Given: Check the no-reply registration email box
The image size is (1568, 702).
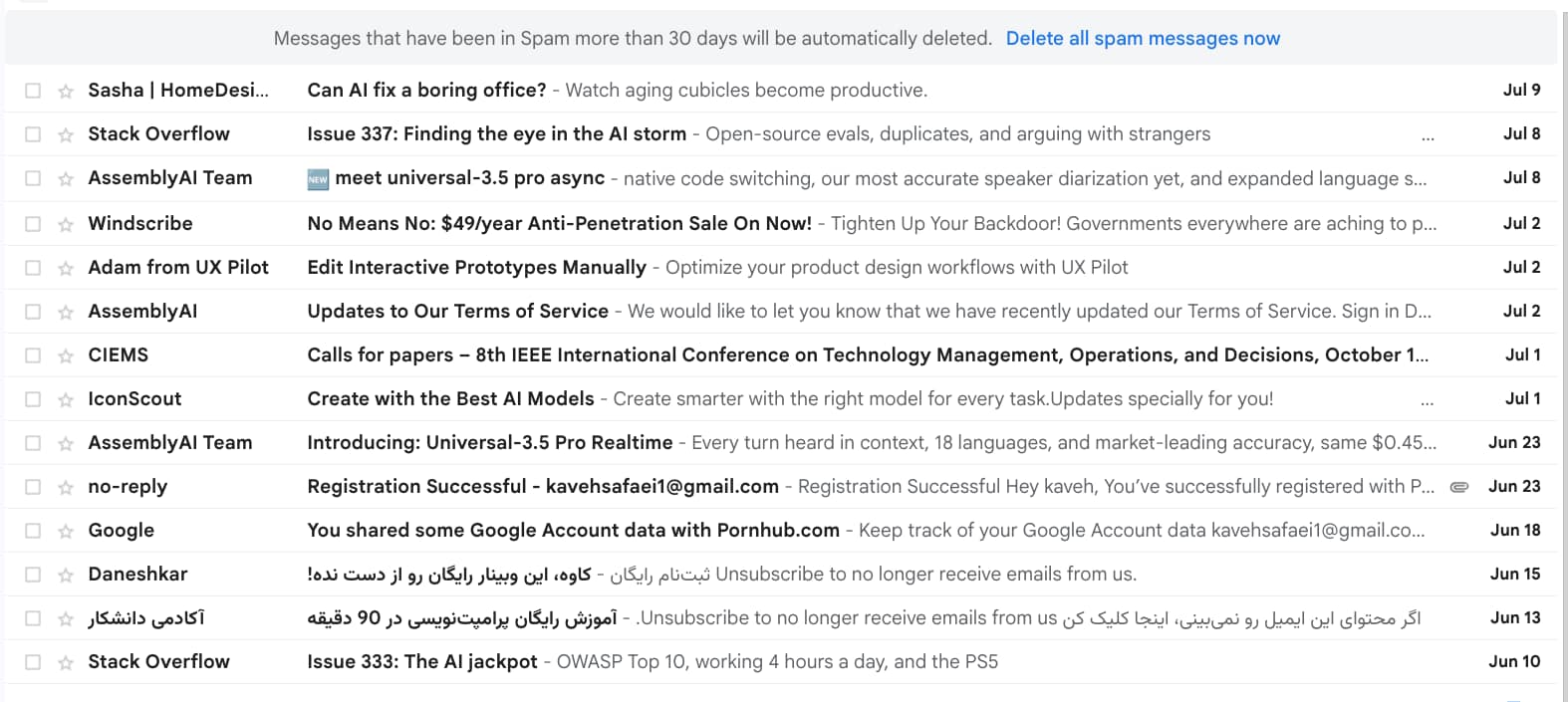Looking at the screenshot, I should (x=33, y=487).
